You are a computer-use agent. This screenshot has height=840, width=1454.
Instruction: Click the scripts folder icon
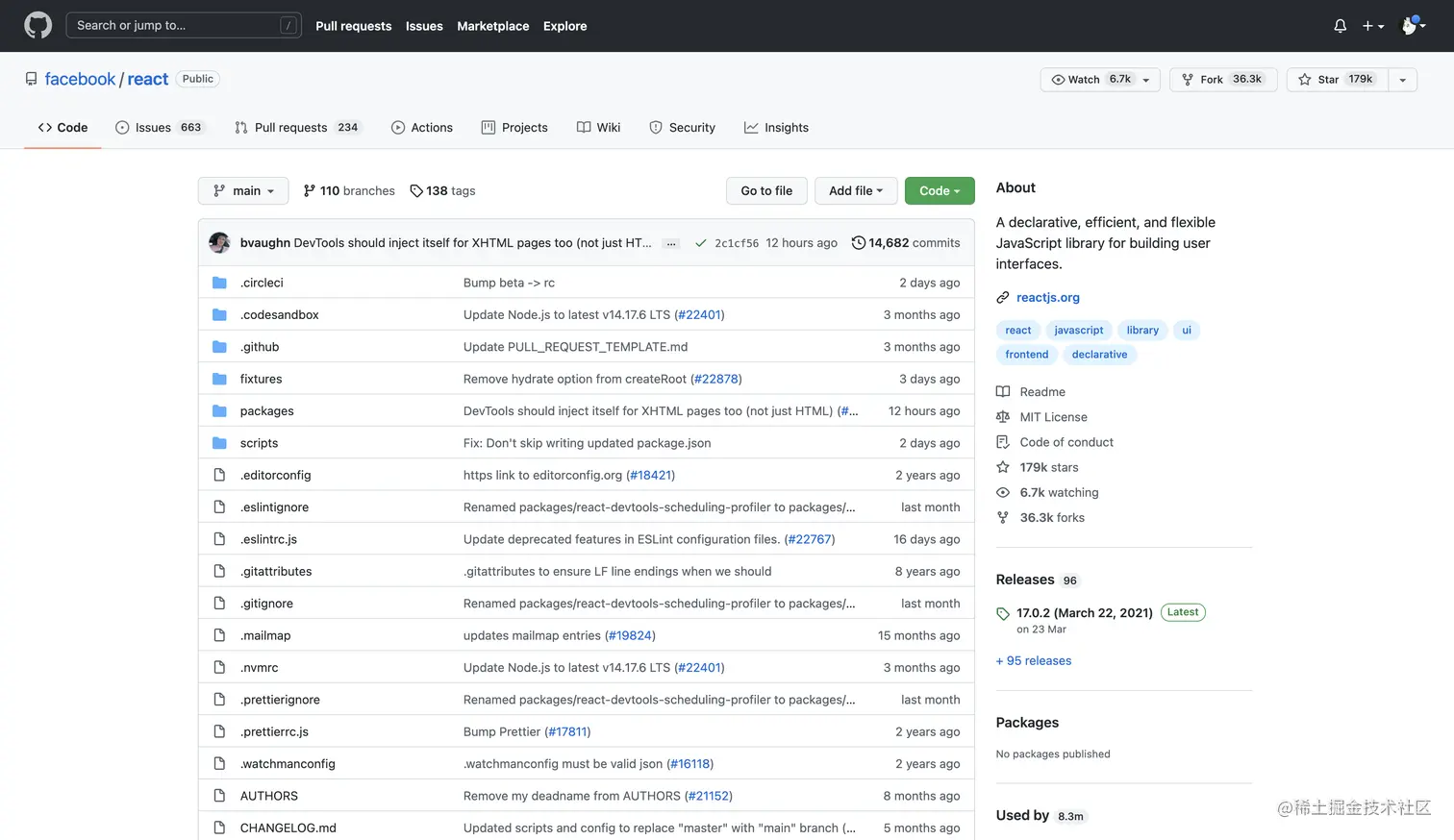[219, 443]
